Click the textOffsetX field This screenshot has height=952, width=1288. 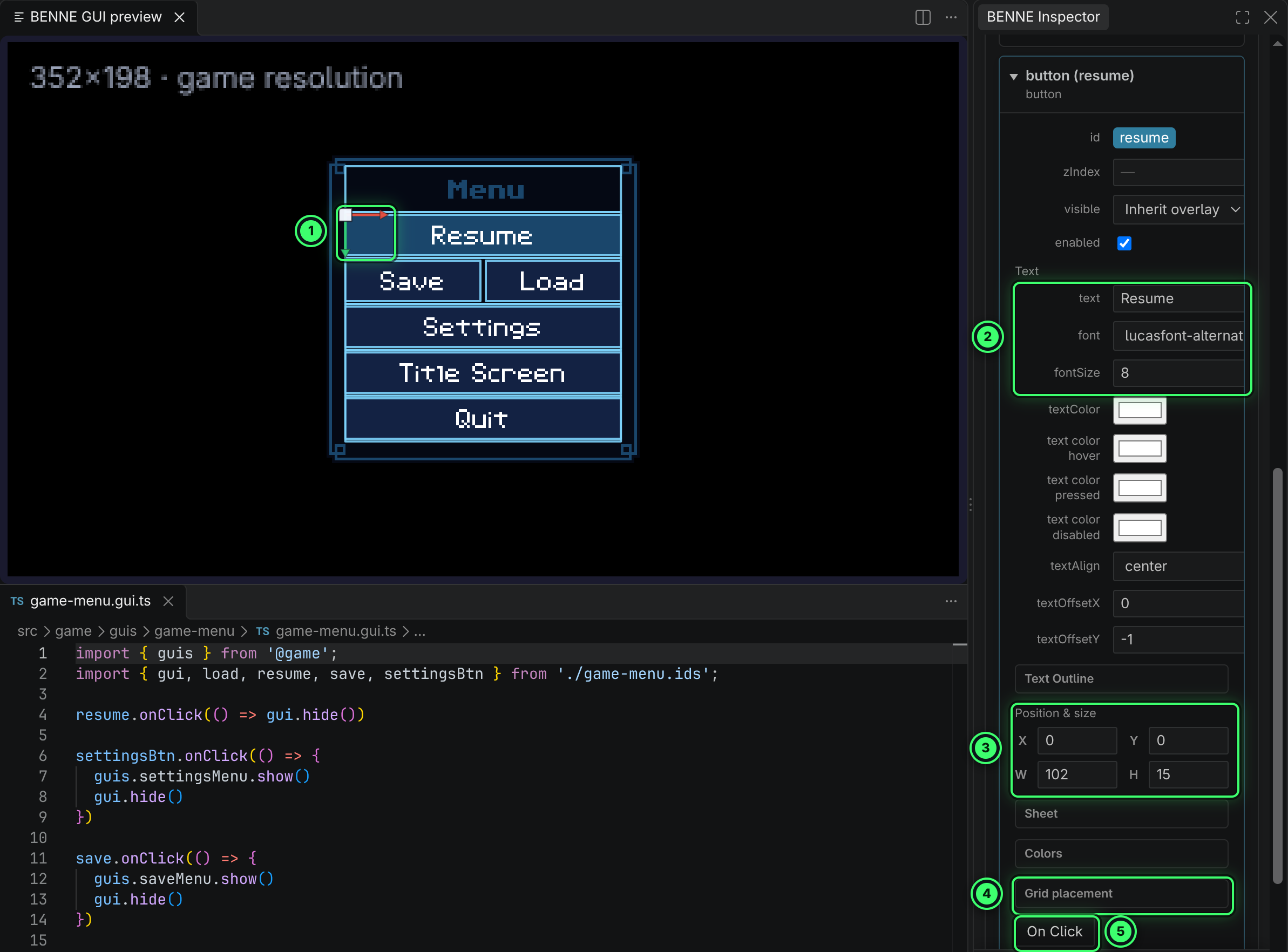point(1178,603)
